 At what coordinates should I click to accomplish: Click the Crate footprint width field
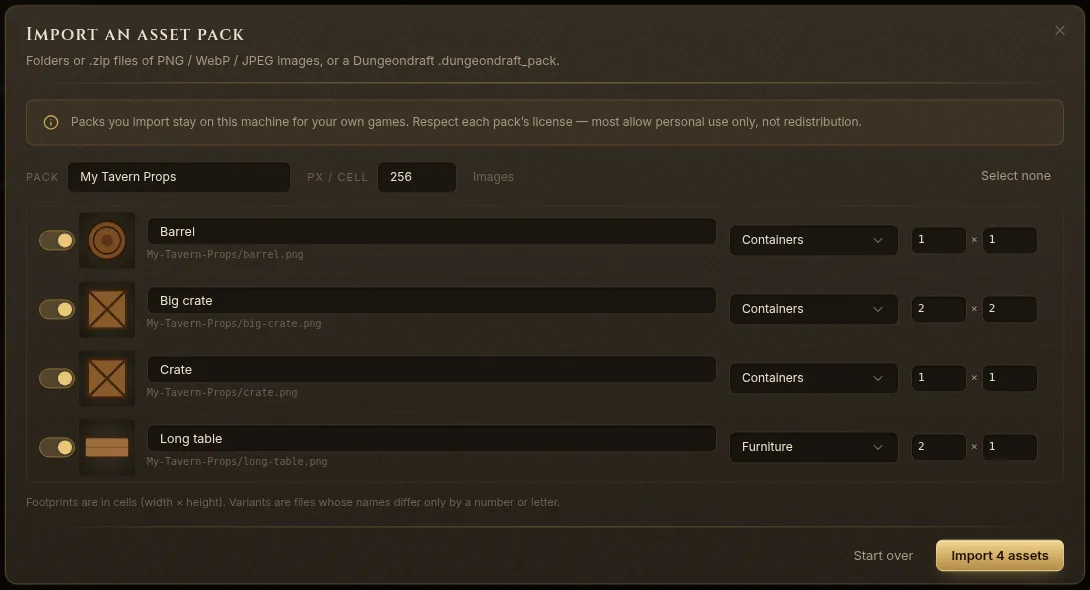pos(938,377)
